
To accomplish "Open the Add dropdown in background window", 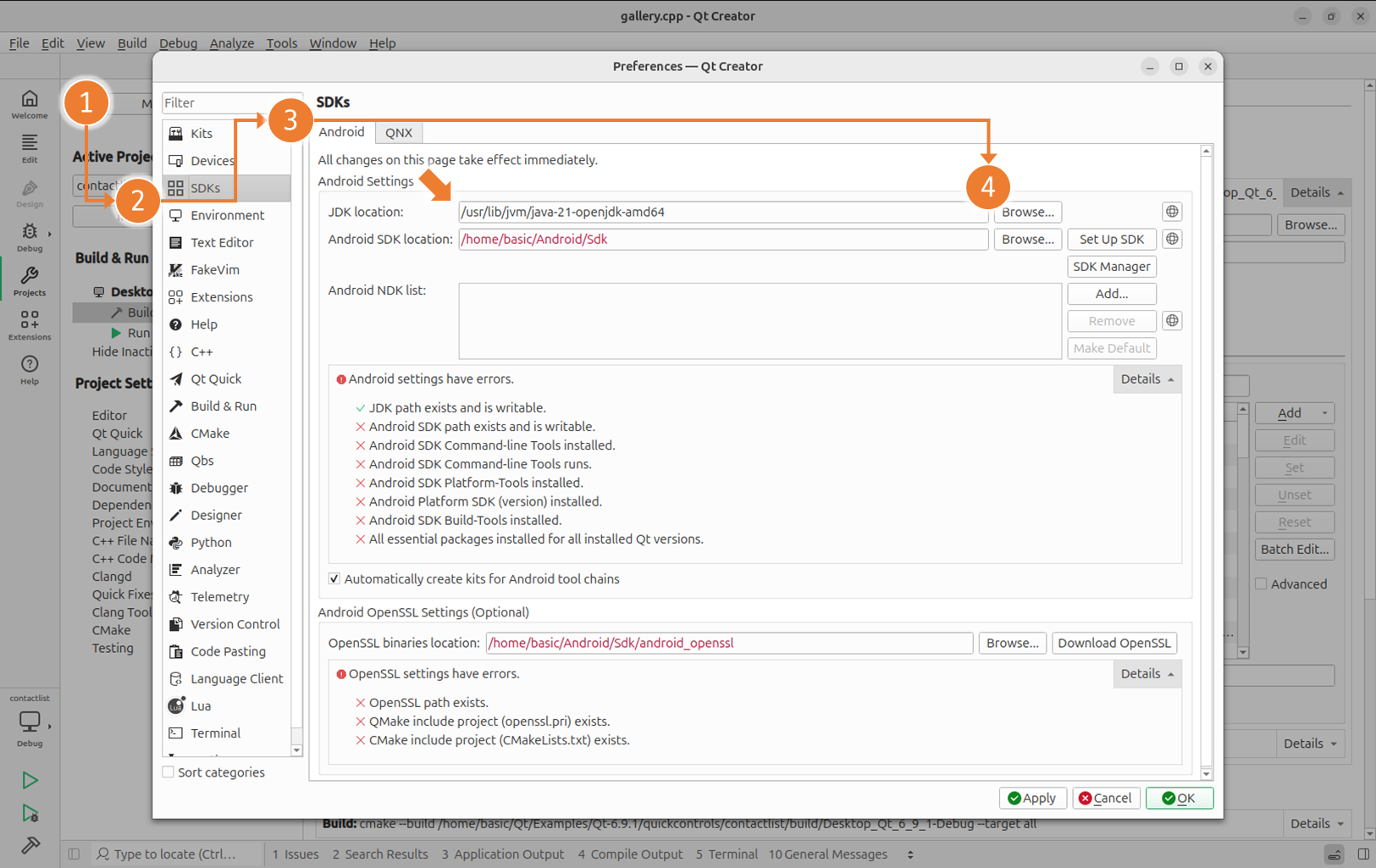I will click(1295, 413).
